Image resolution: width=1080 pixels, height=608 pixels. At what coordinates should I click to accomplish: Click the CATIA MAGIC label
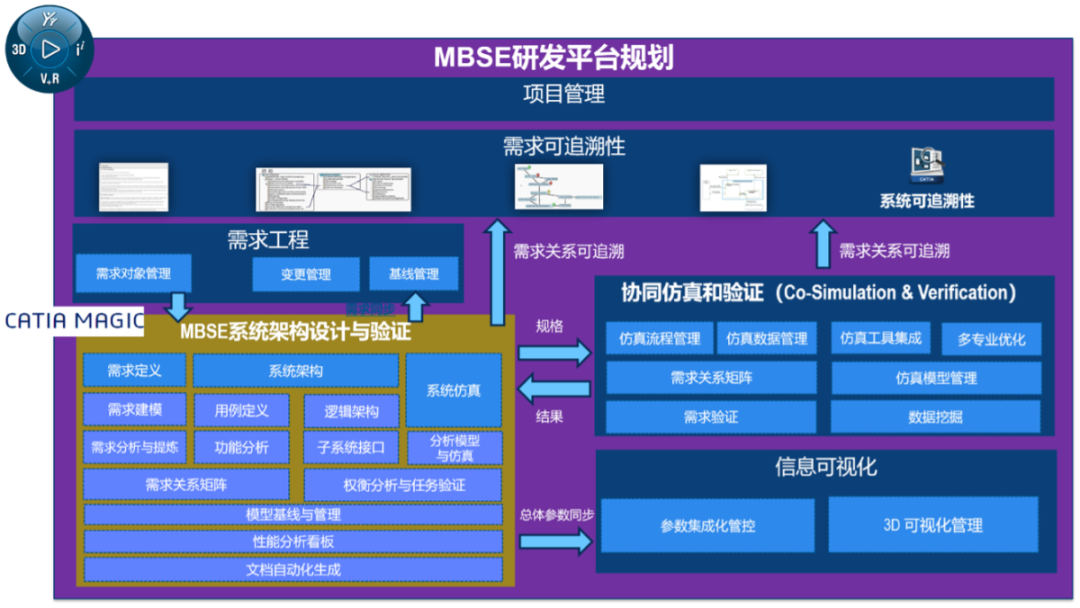click(x=73, y=322)
